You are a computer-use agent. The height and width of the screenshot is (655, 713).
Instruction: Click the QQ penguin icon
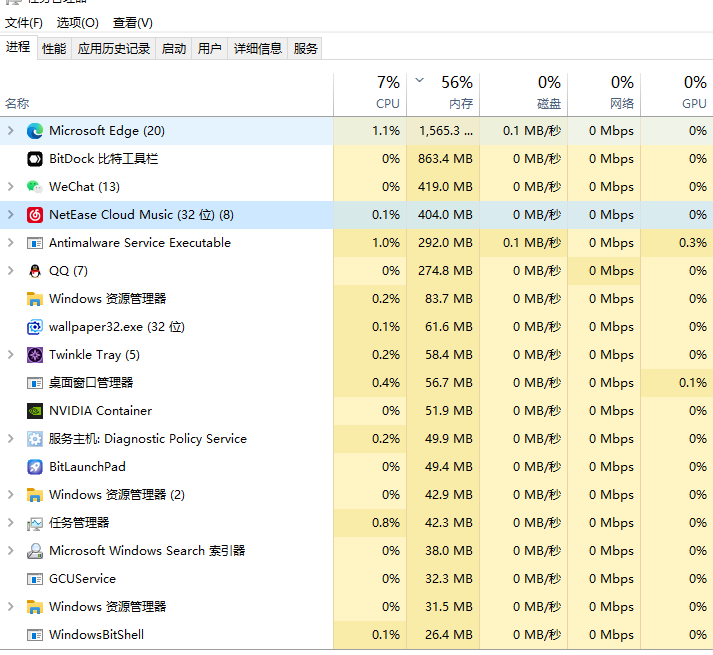35,271
